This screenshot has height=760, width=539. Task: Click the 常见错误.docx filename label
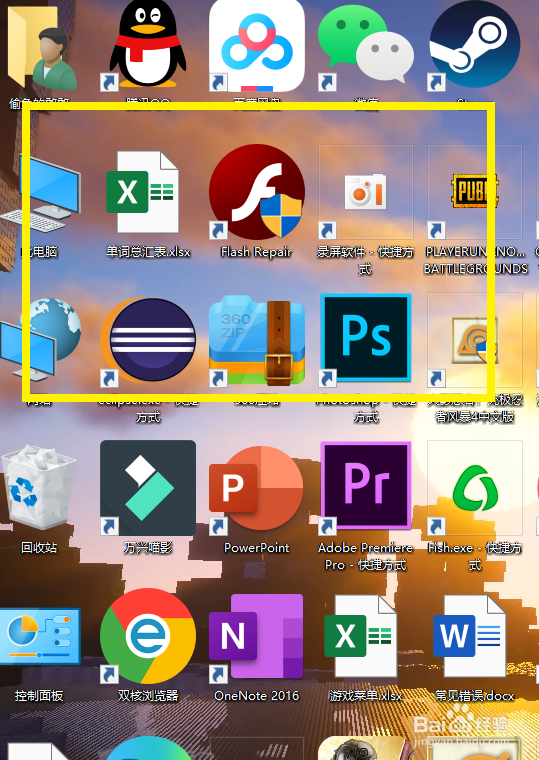coord(475,696)
